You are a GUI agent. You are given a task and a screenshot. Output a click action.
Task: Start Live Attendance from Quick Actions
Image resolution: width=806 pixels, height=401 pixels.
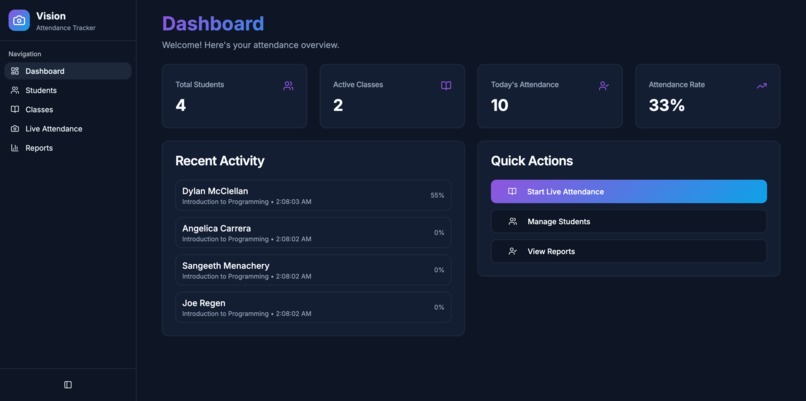click(x=629, y=191)
